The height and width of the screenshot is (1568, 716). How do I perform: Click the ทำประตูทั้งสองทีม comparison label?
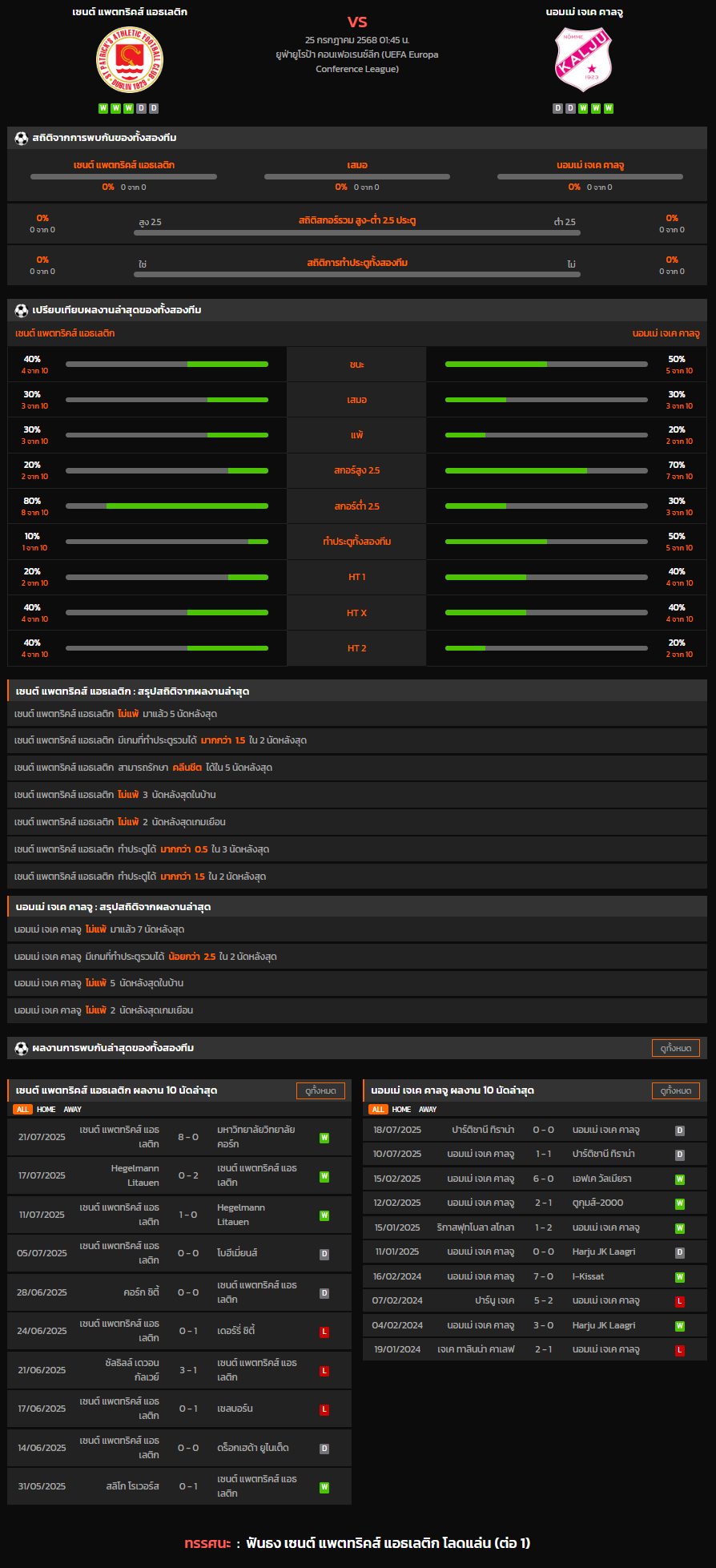(357, 542)
